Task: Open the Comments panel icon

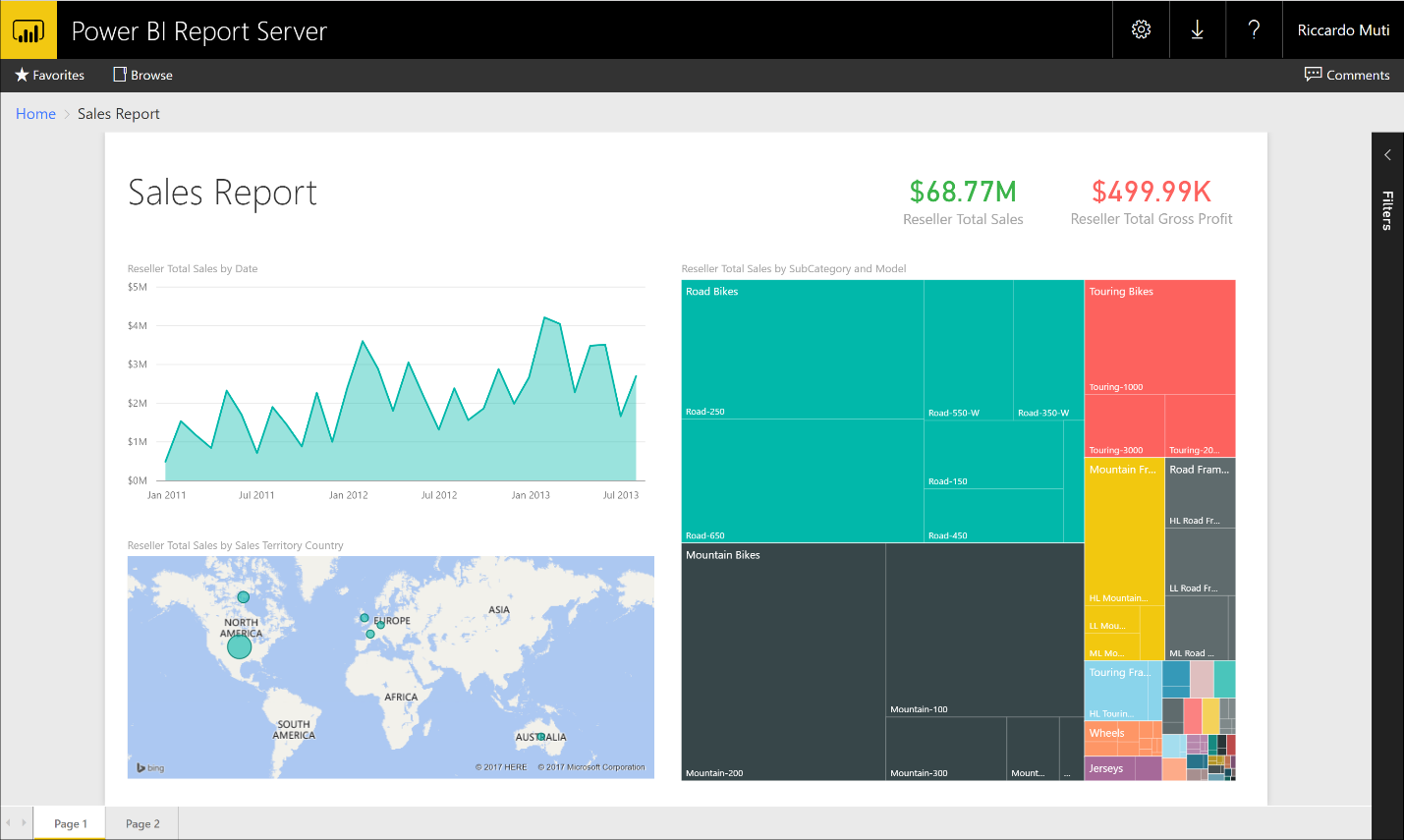Action: tap(1315, 75)
